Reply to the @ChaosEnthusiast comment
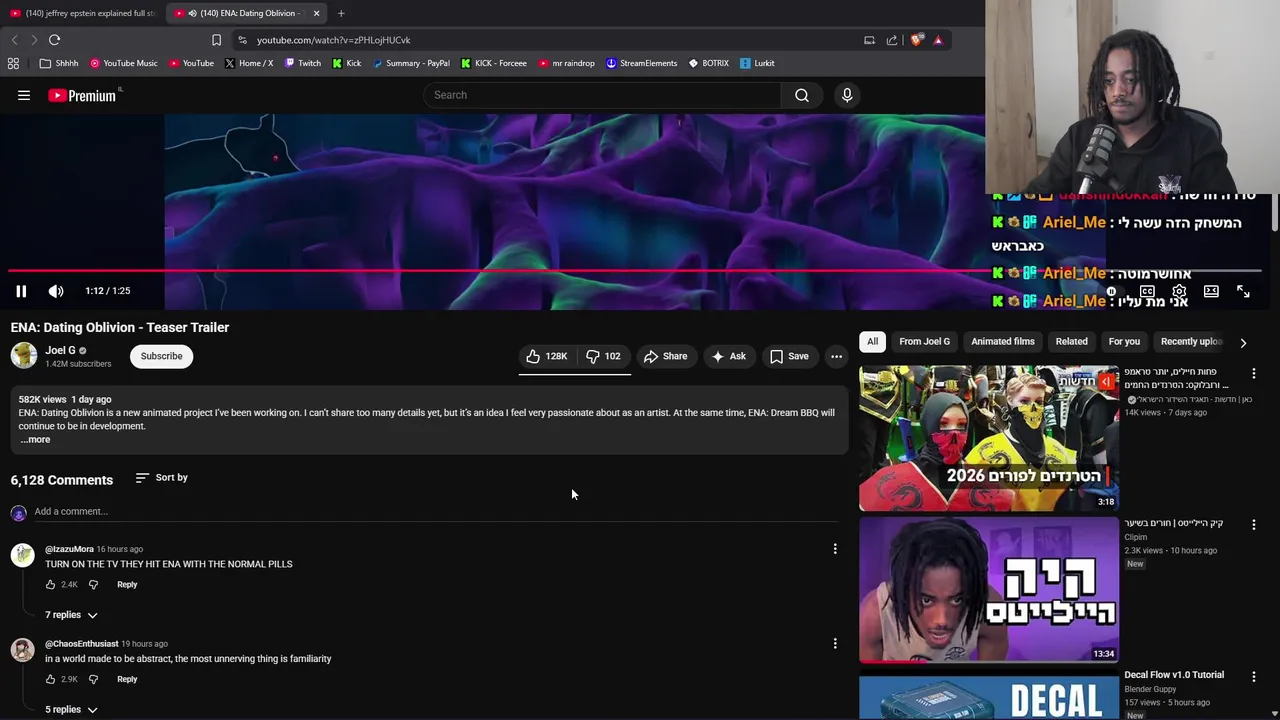1280x720 pixels. click(x=127, y=680)
